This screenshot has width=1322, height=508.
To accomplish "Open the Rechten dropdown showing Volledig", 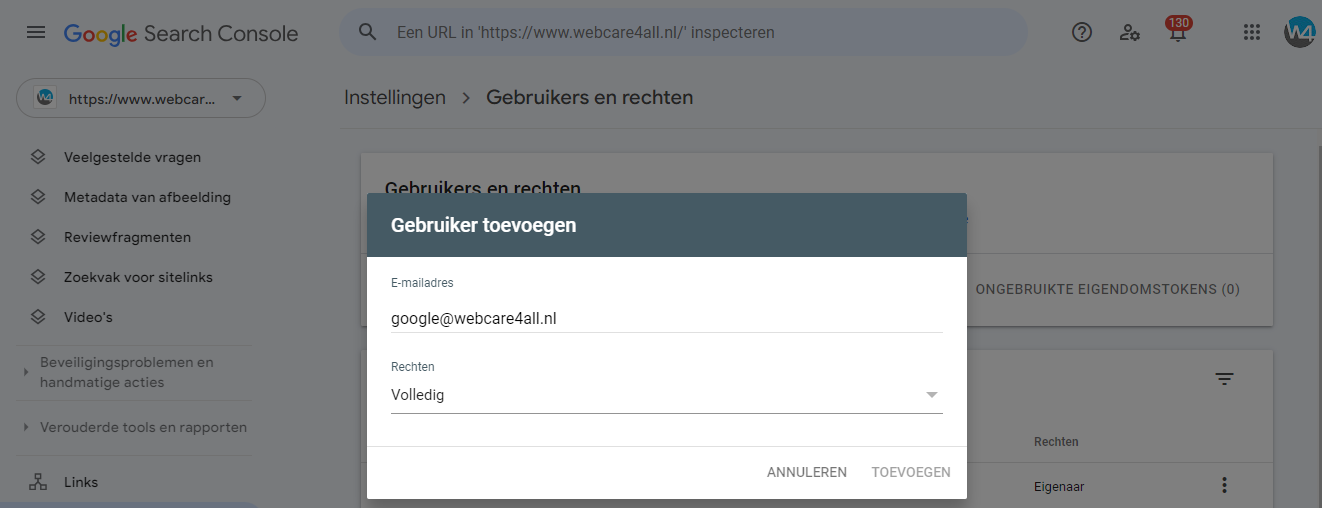I will (x=667, y=395).
